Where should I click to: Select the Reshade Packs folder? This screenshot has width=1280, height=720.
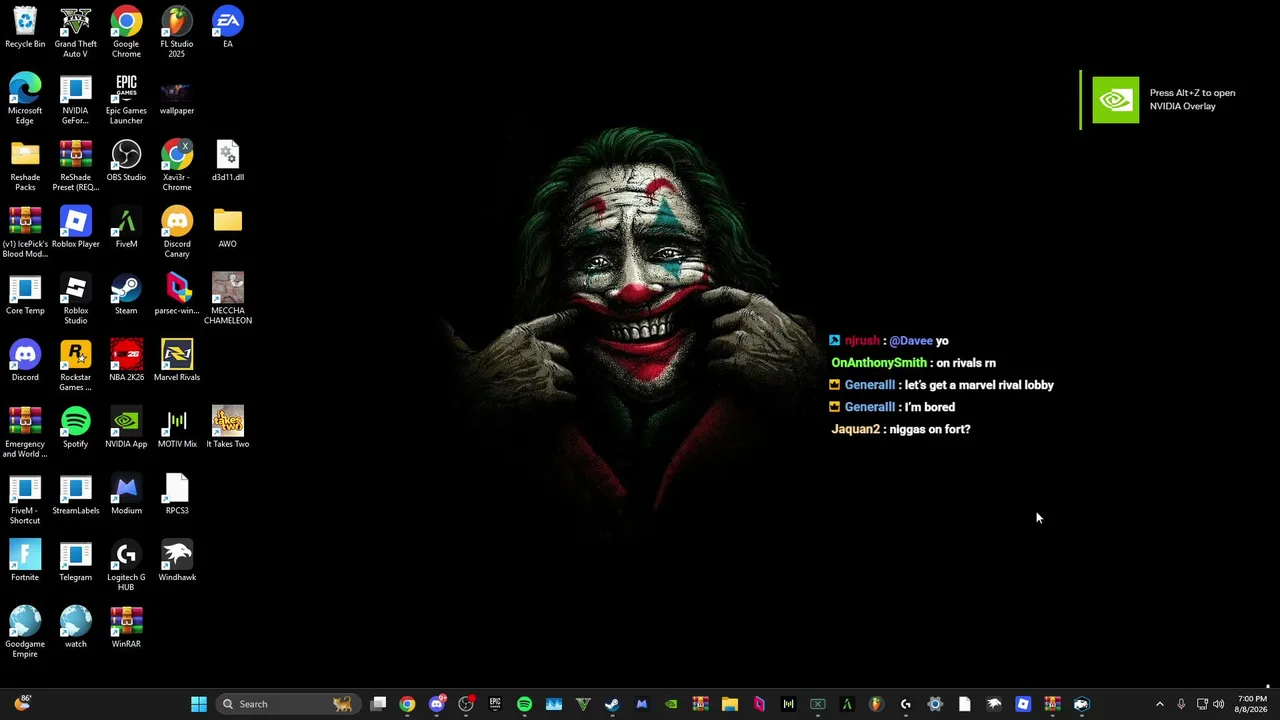25,166
